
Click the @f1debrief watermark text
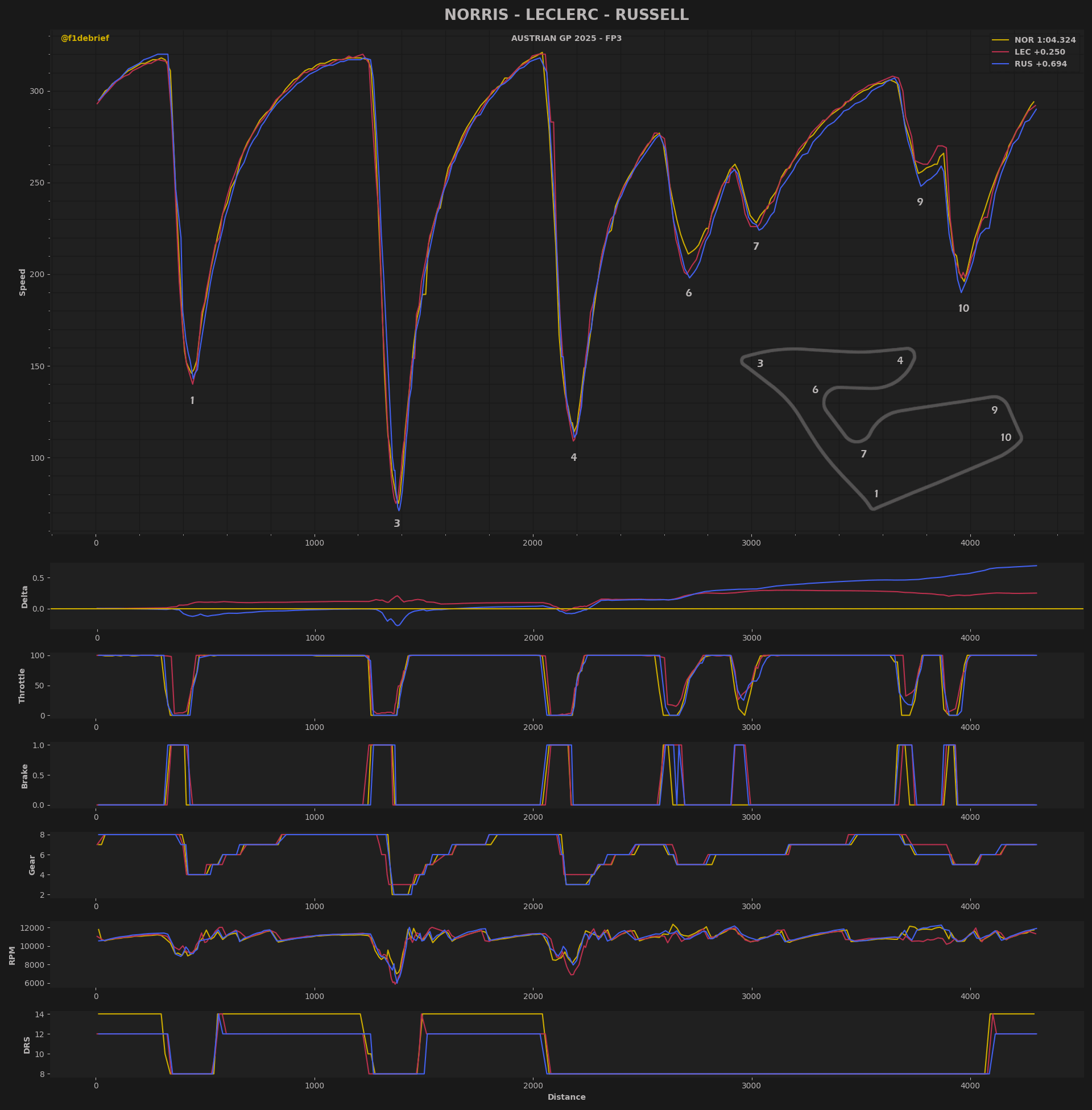click(85, 39)
